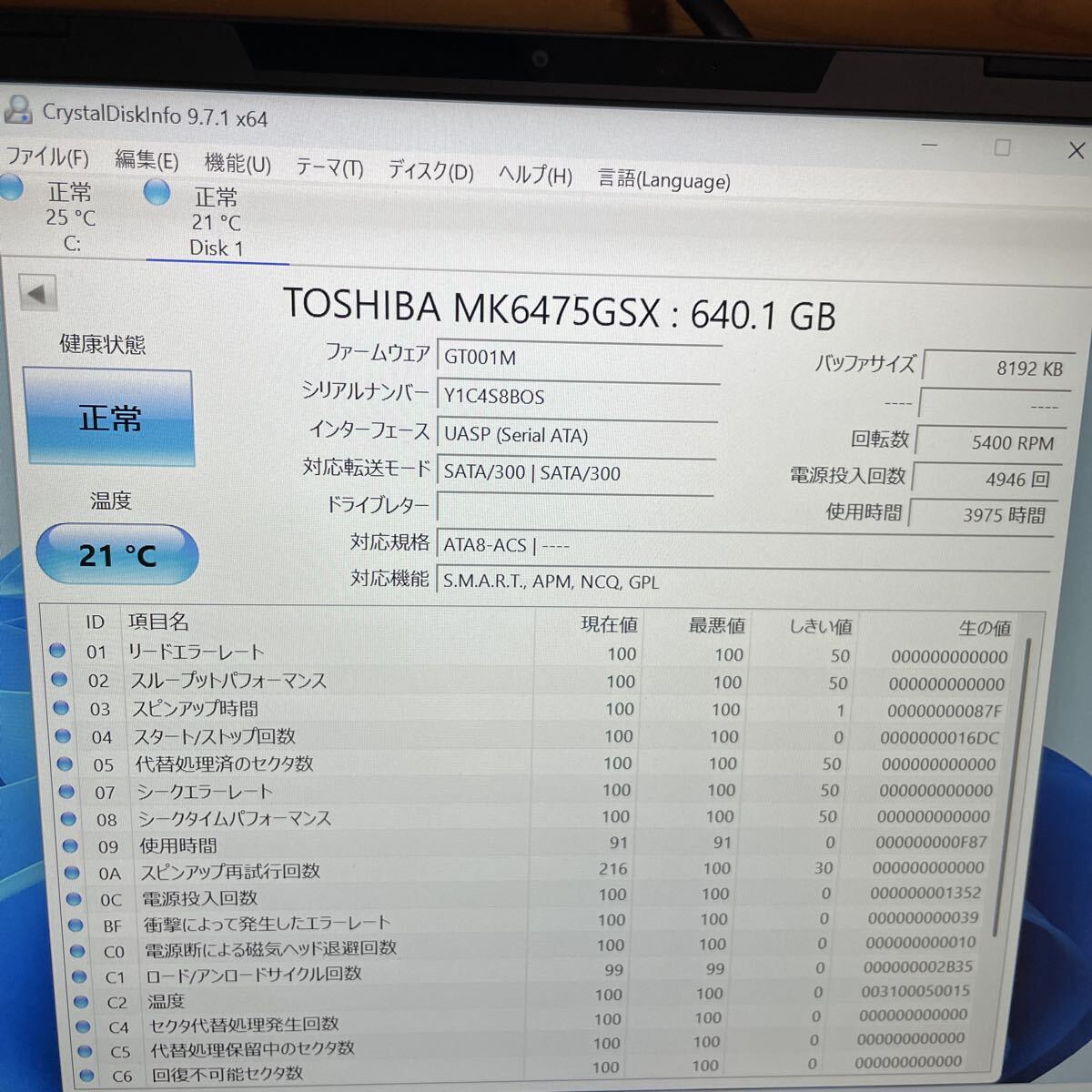Click the buffer size value 8192 KB

point(998,368)
